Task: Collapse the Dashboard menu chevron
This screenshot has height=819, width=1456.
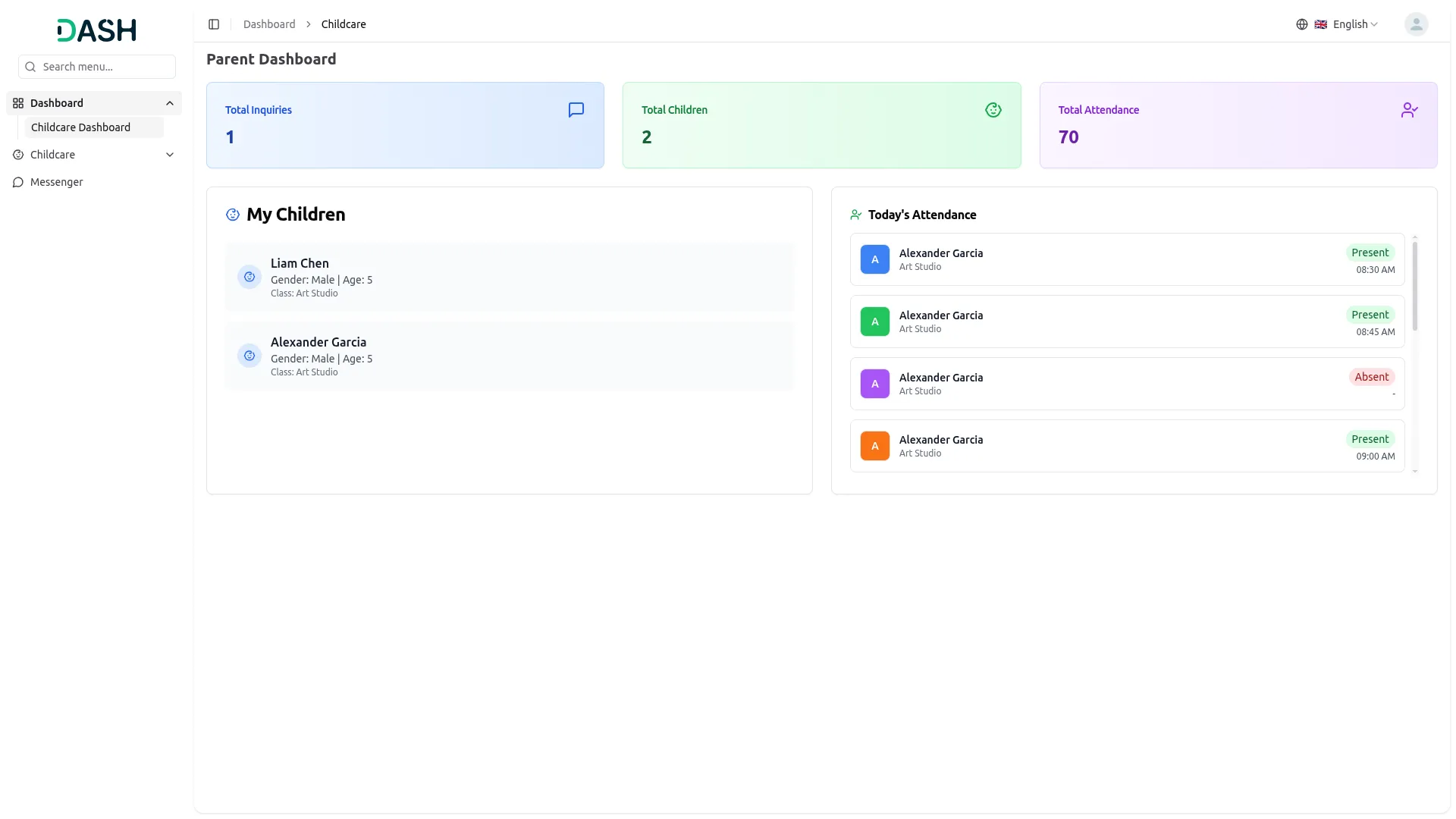Action: 170,103
